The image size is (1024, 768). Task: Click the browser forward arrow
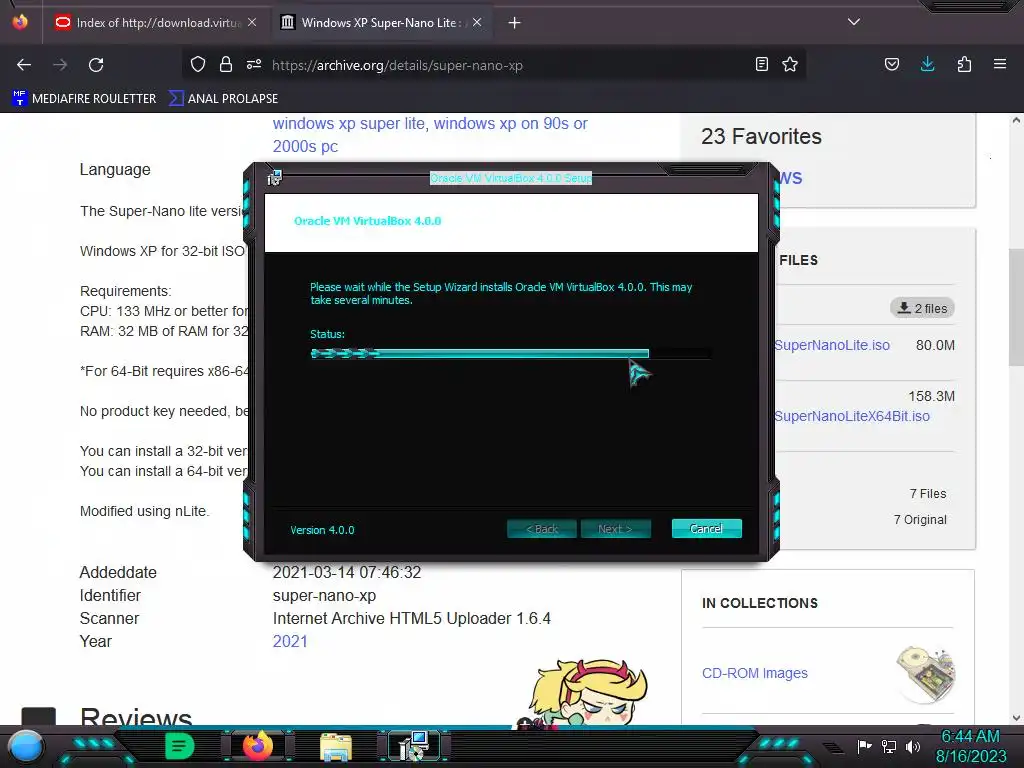tap(60, 65)
